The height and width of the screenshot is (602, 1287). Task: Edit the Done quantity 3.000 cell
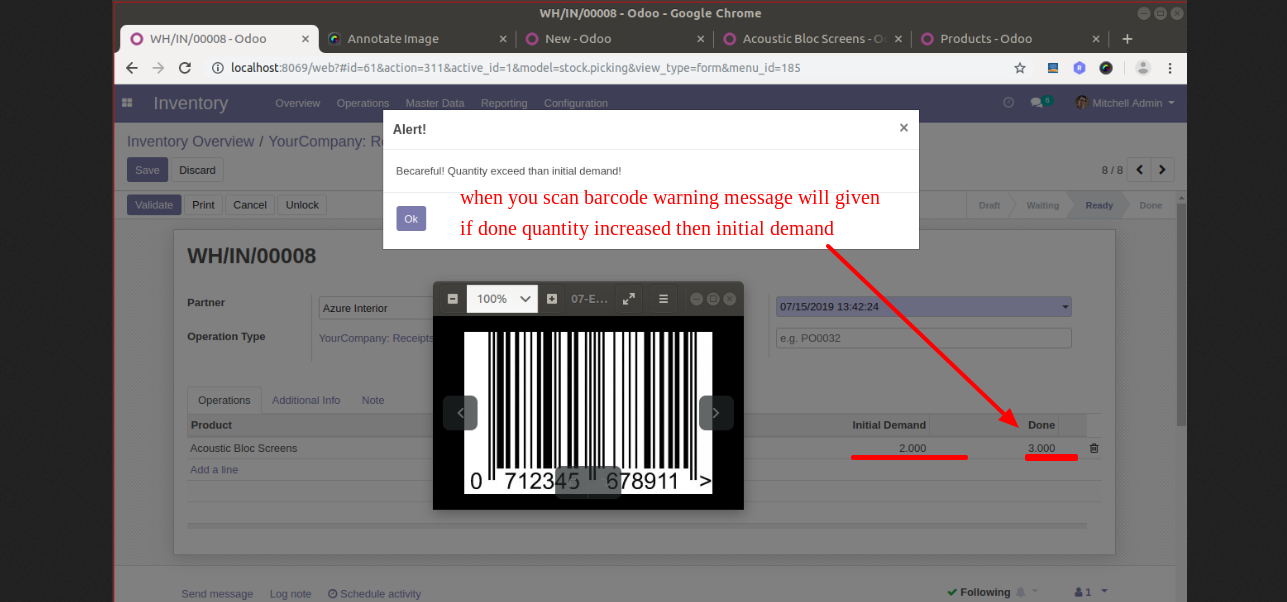point(1041,448)
